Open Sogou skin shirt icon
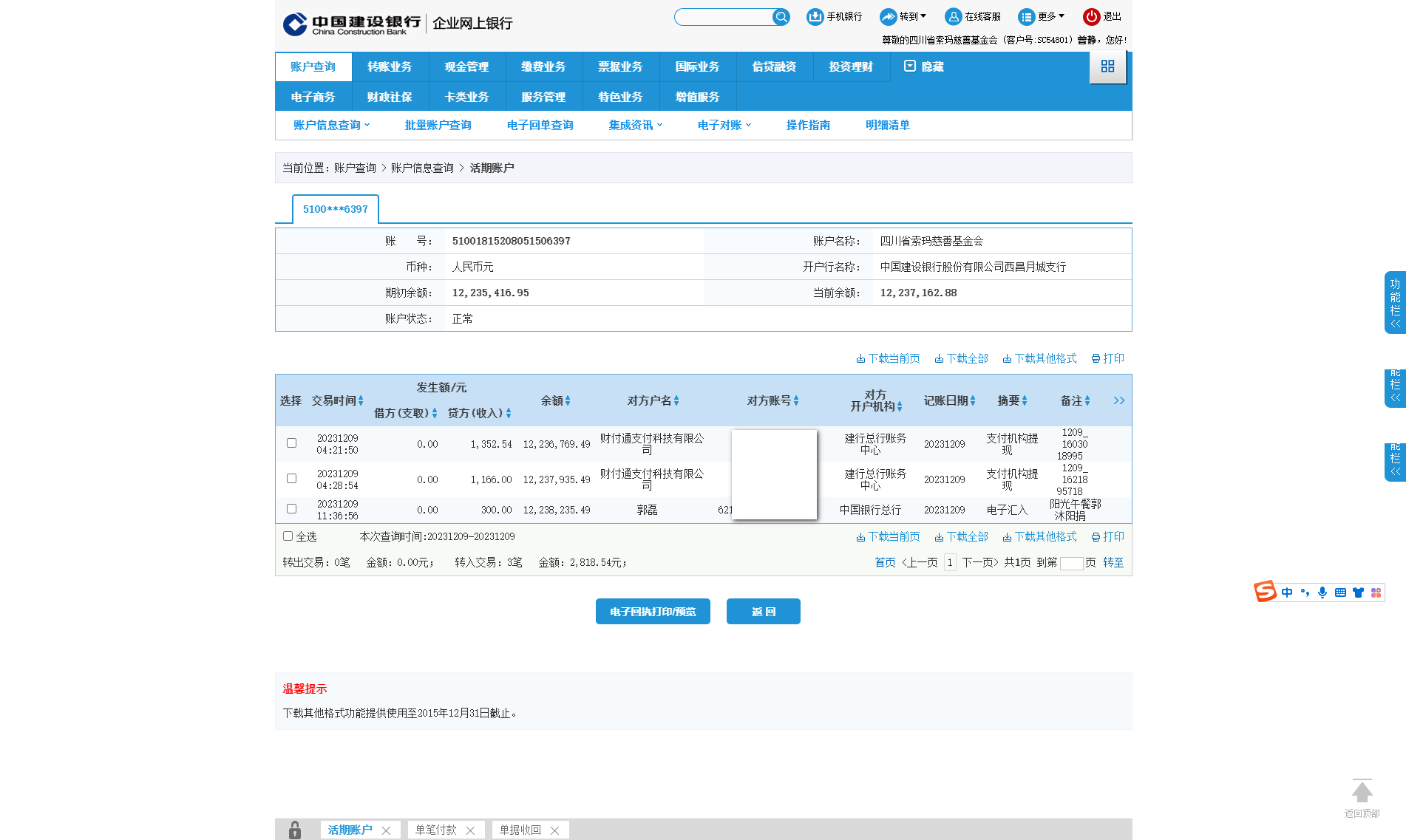 [x=1358, y=593]
